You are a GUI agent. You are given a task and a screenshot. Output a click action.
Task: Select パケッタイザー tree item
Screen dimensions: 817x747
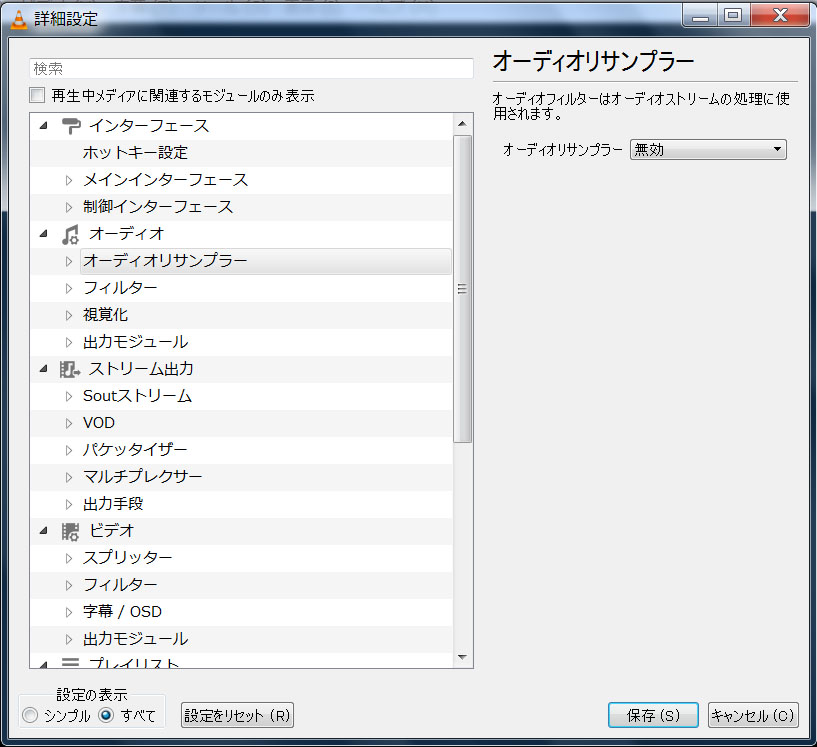pos(135,450)
